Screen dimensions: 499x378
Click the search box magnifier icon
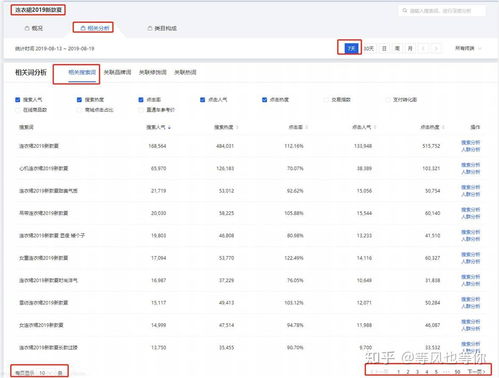click(405, 11)
